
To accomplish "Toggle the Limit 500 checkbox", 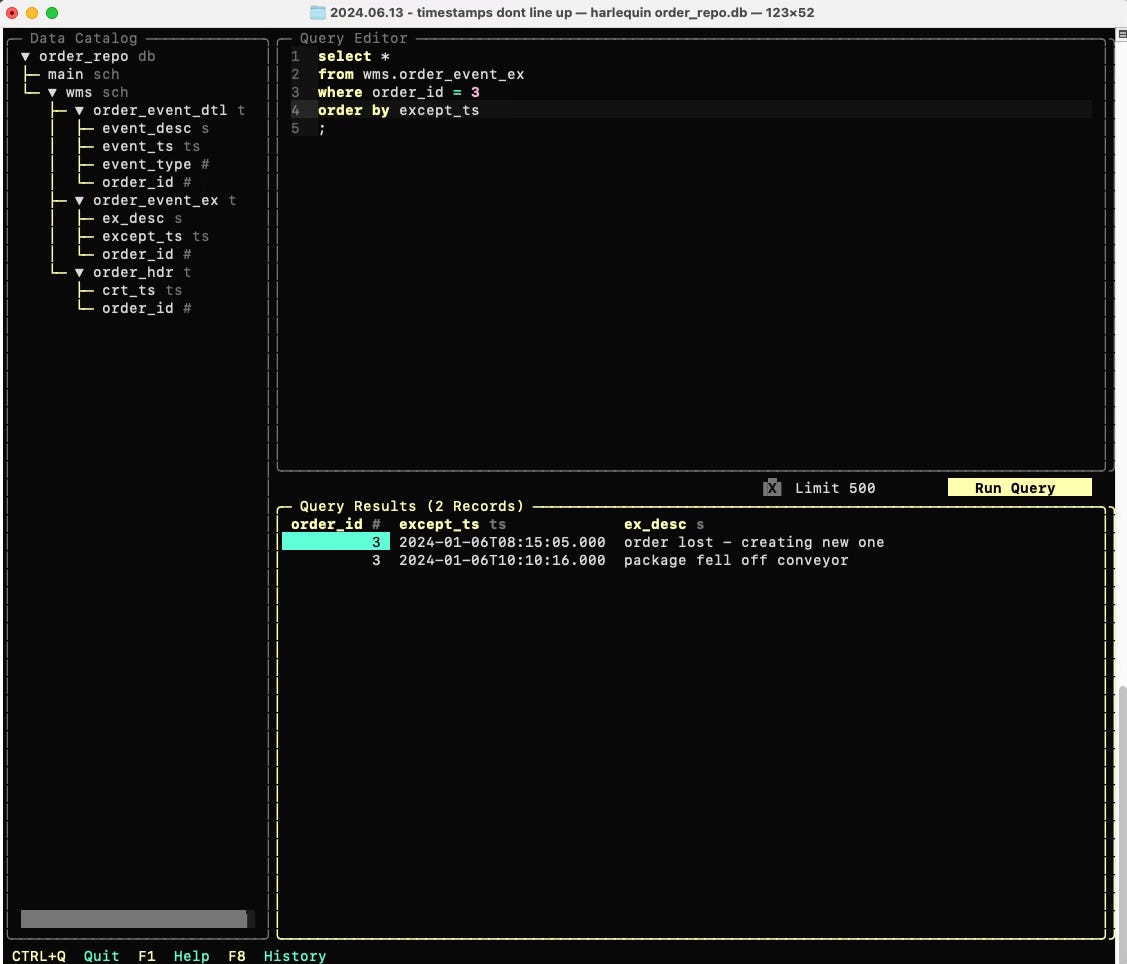I will pos(772,487).
